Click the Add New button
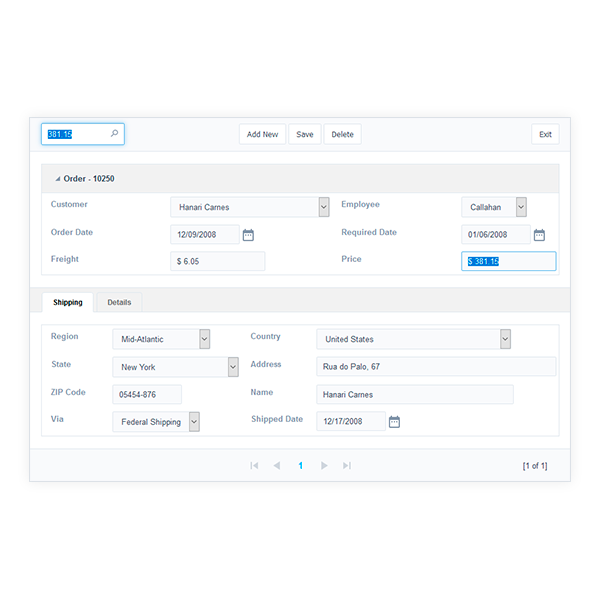 pyautogui.click(x=262, y=135)
